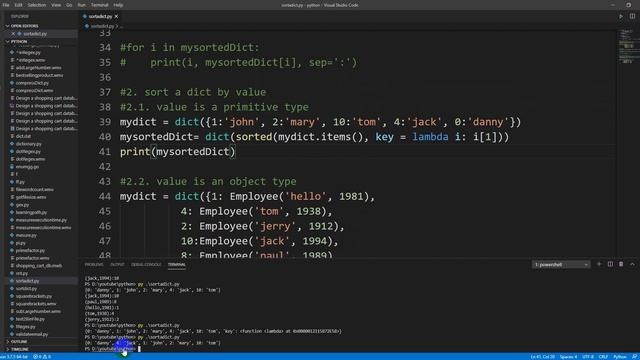Open compressDict.py in explorer
Screen dimensions: 640x360
(x=32, y=83)
